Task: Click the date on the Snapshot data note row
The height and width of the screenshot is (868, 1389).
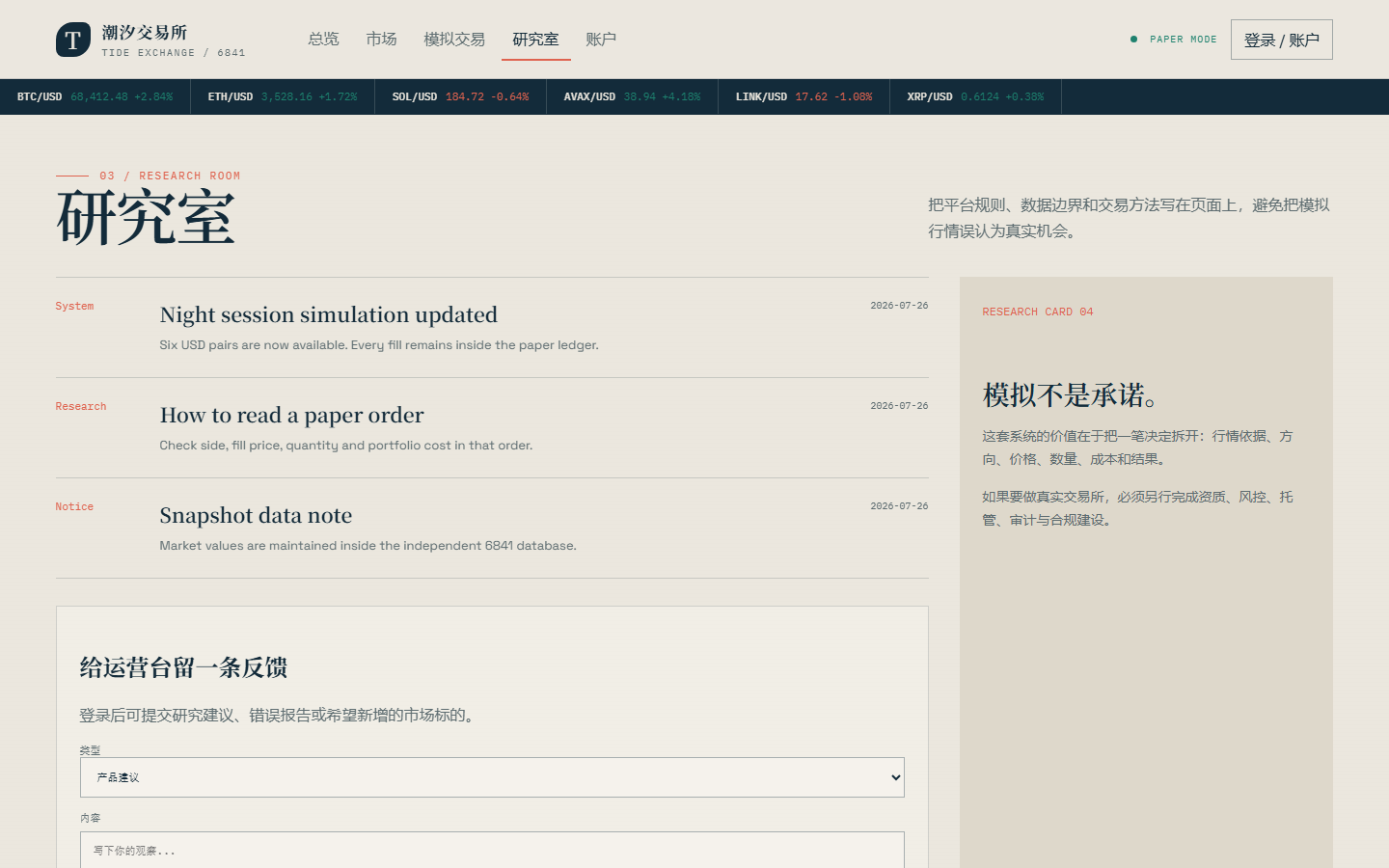Action: click(899, 506)
